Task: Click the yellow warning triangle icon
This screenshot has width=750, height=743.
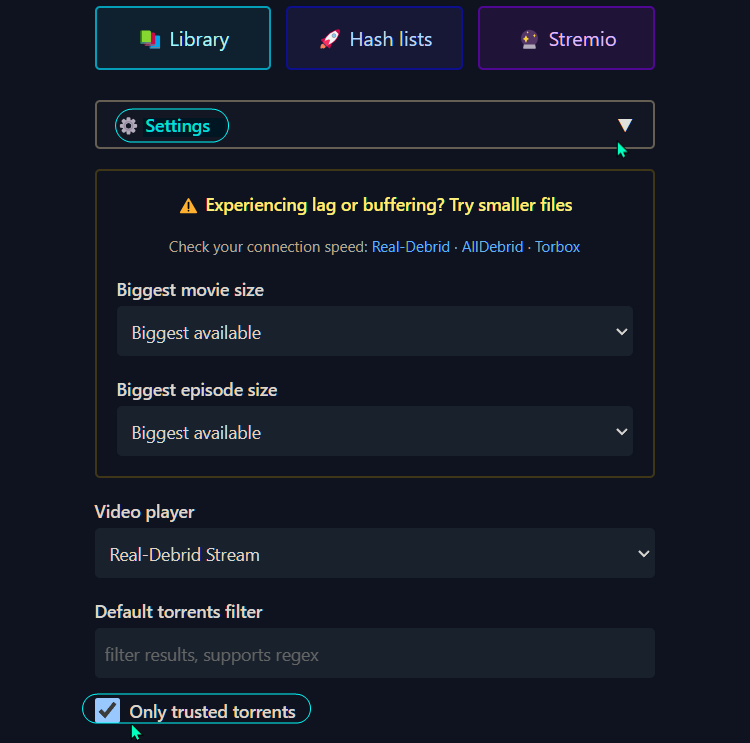Action: click(x=188, y=206)
